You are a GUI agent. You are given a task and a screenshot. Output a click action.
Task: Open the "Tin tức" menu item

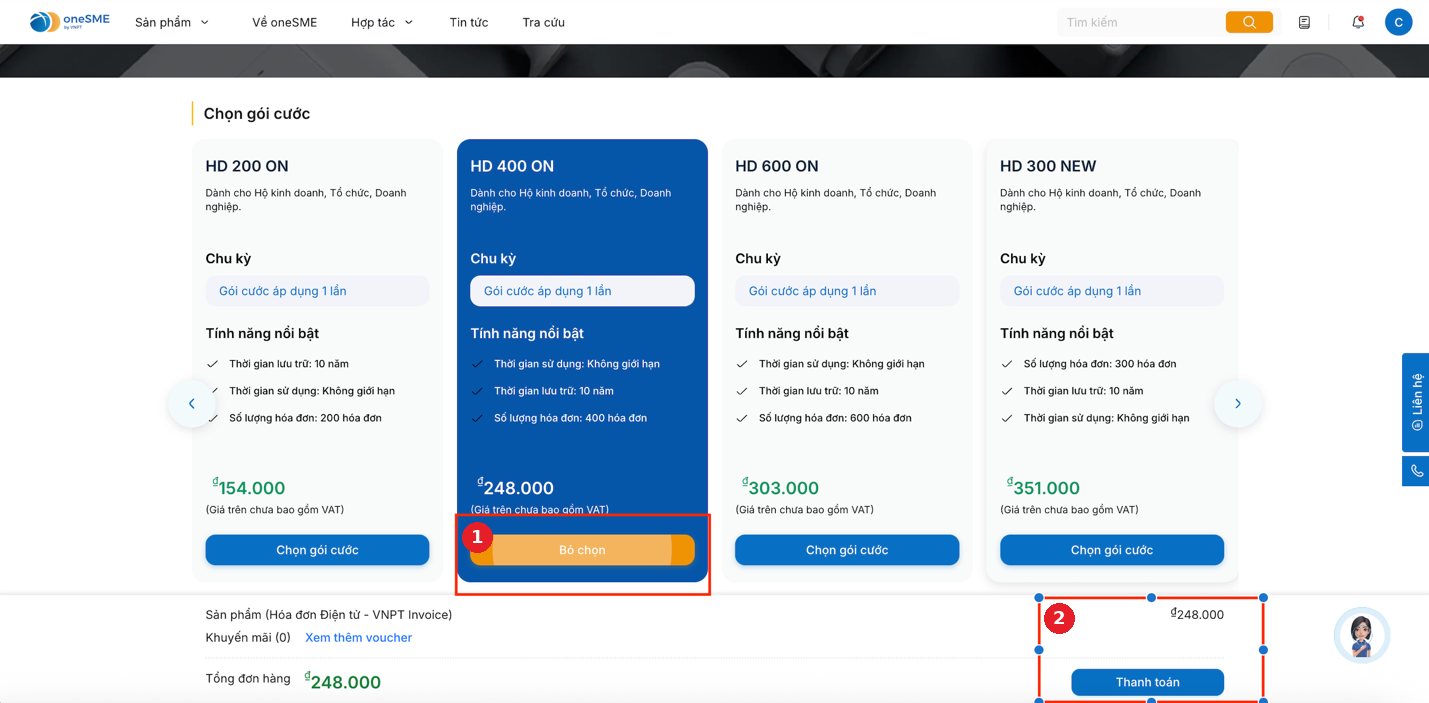[x=469, y=22]
